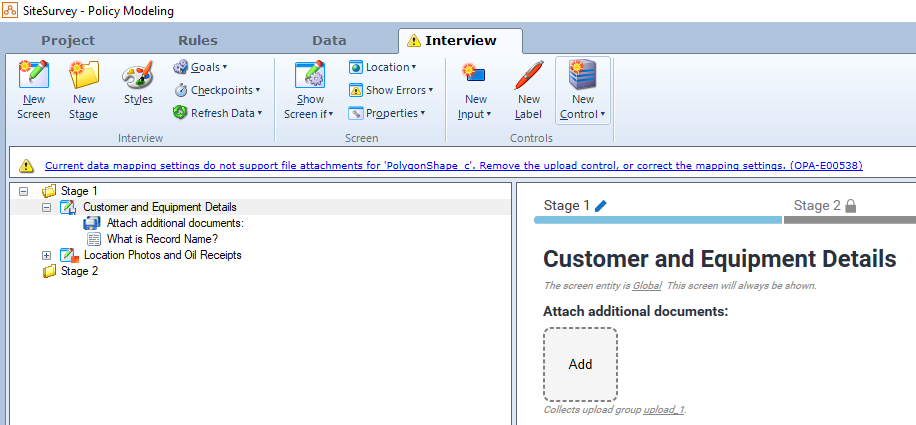Click the New Input icon
This screenshot has height=425, width=916.
click(474, 74)
